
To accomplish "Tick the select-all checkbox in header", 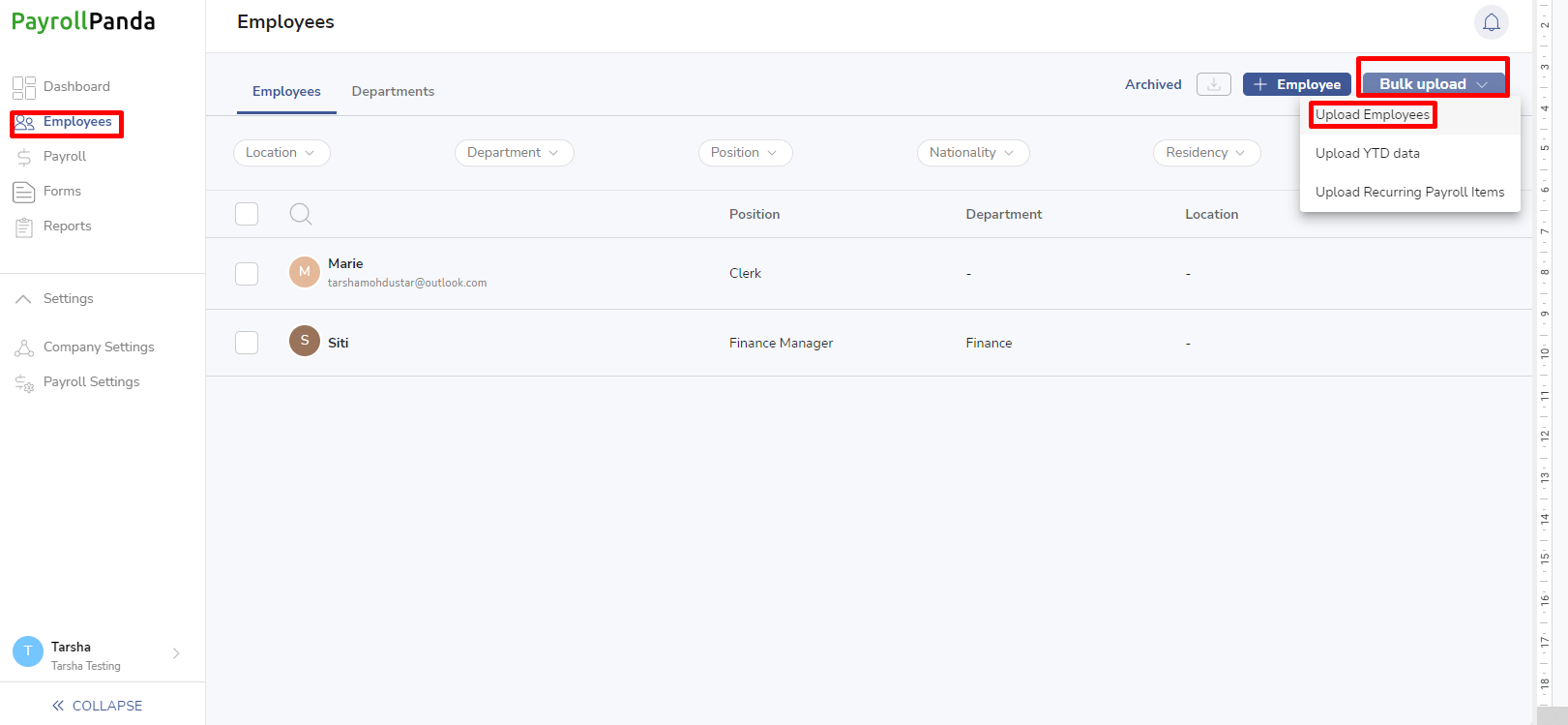I will coord(247,214).
